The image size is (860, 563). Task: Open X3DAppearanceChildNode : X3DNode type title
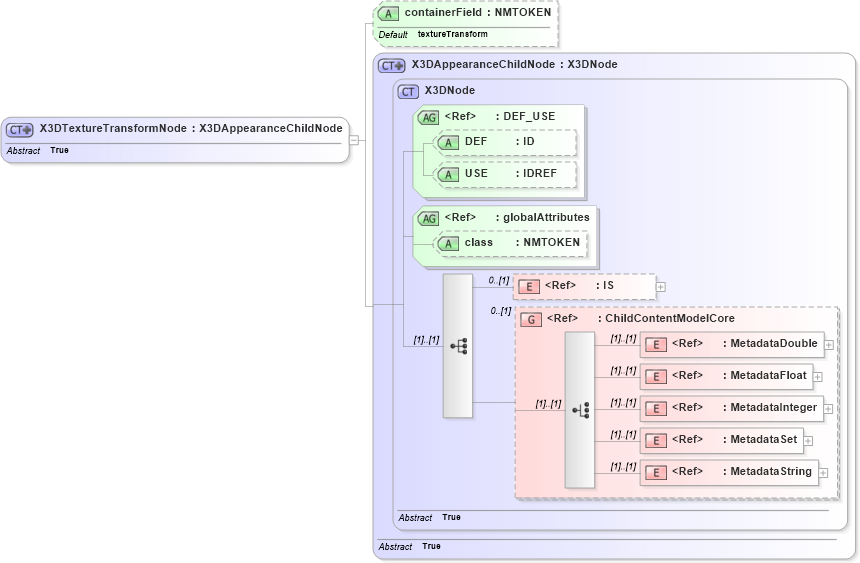tap(514, 64)
